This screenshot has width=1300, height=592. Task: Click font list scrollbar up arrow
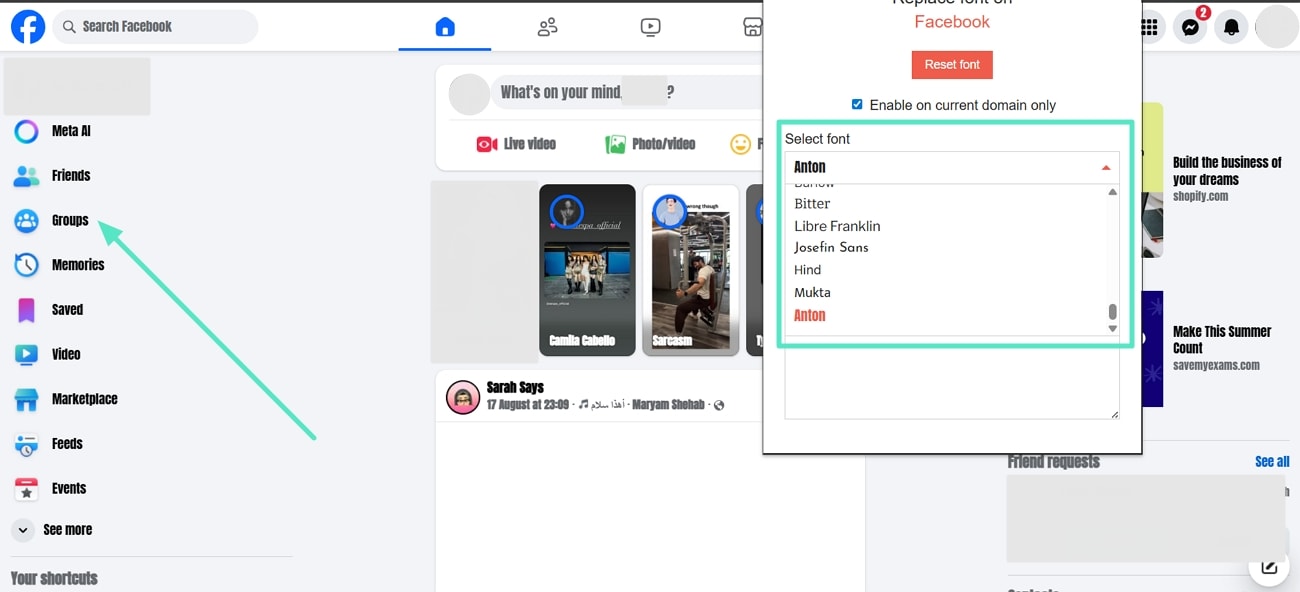point(1112,192)
